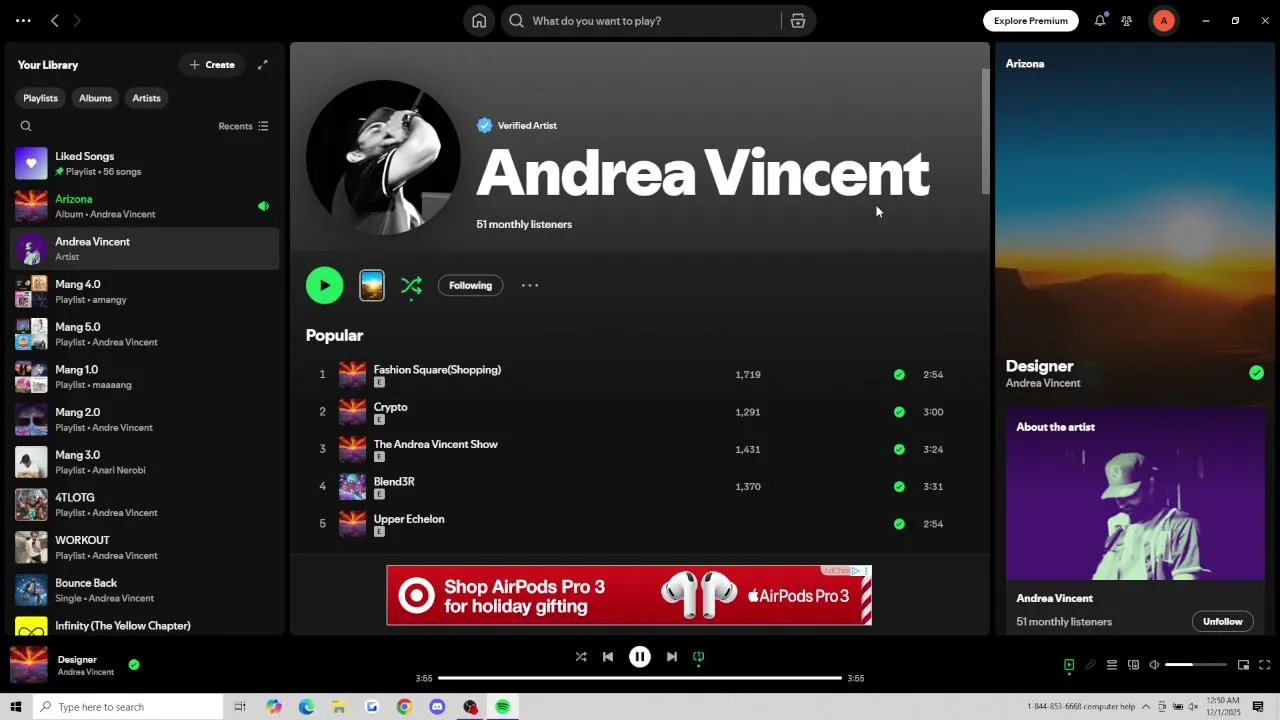
Task: Open the Miniplayer icon
Action: (x=1243, y=665)
